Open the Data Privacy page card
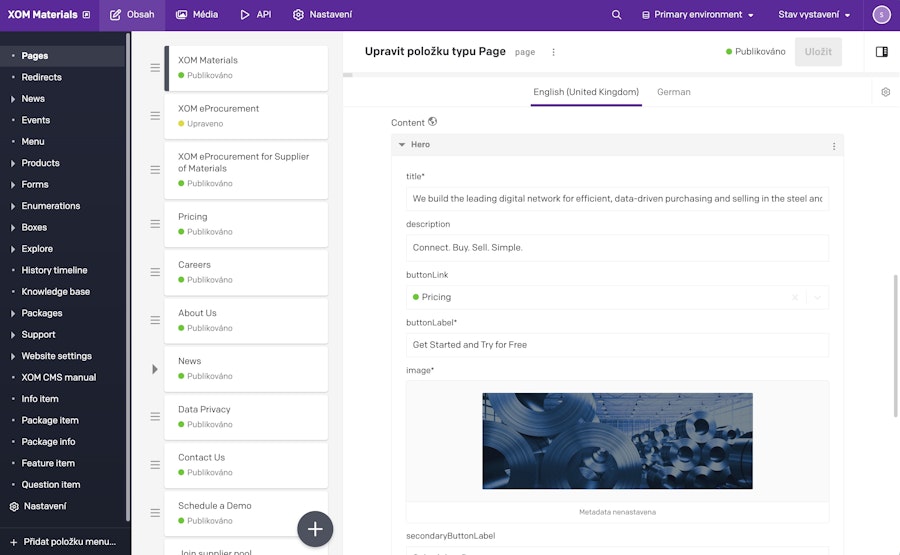This screenshot has height=555, width=900. 246,417
